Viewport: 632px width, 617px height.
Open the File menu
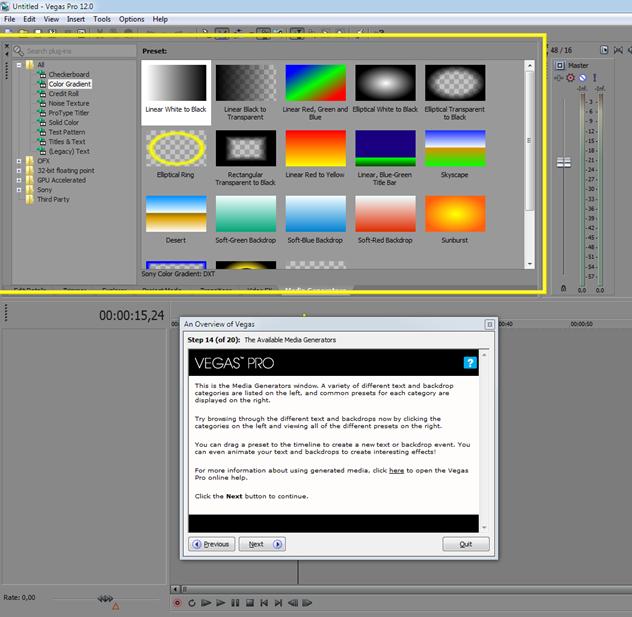click(x=10, y=19)
